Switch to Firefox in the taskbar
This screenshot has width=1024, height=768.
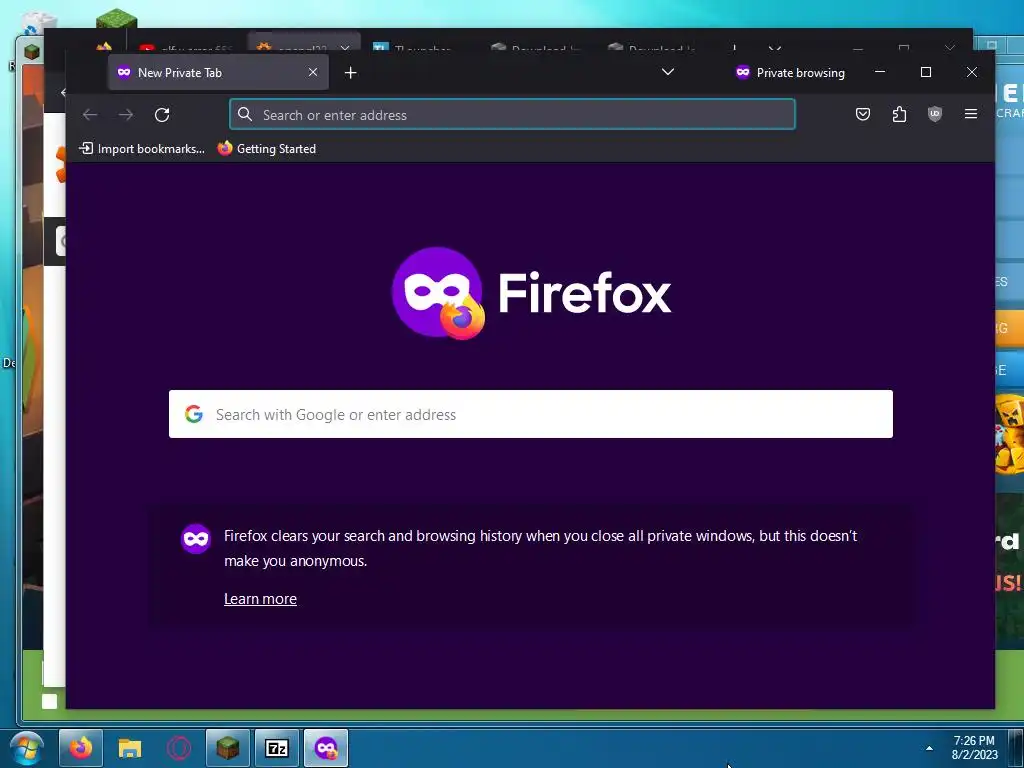coord(81,748)
